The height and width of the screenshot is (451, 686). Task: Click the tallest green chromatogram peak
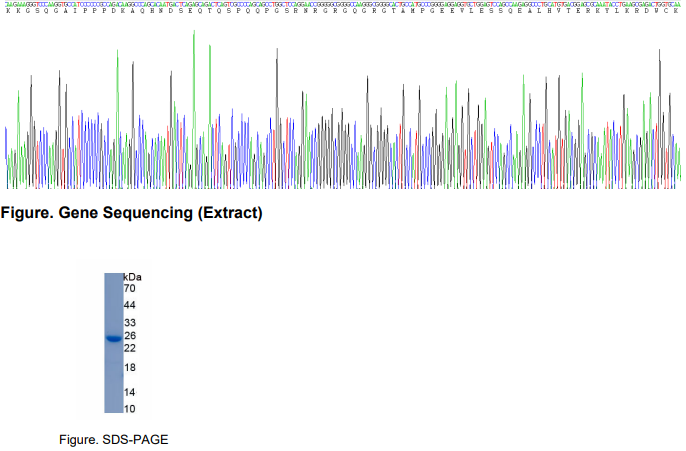(194, 40)
